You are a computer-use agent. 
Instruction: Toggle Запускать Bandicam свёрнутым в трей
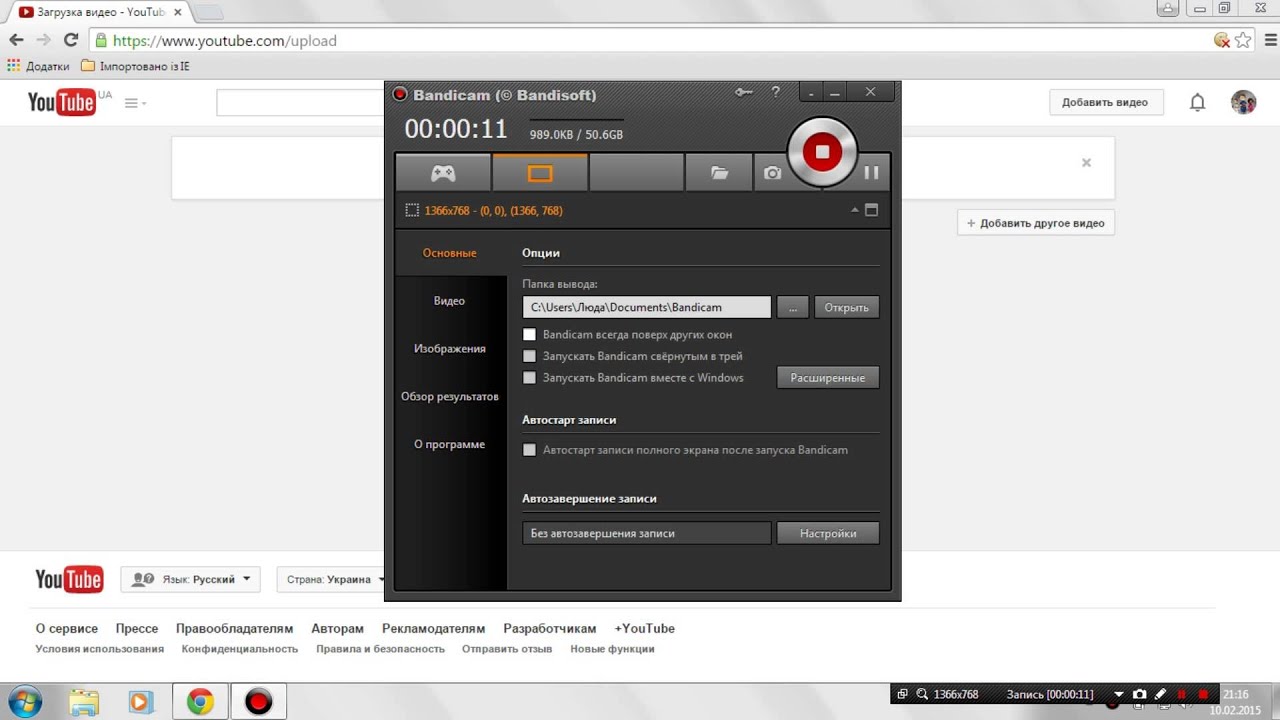[530, 356]
